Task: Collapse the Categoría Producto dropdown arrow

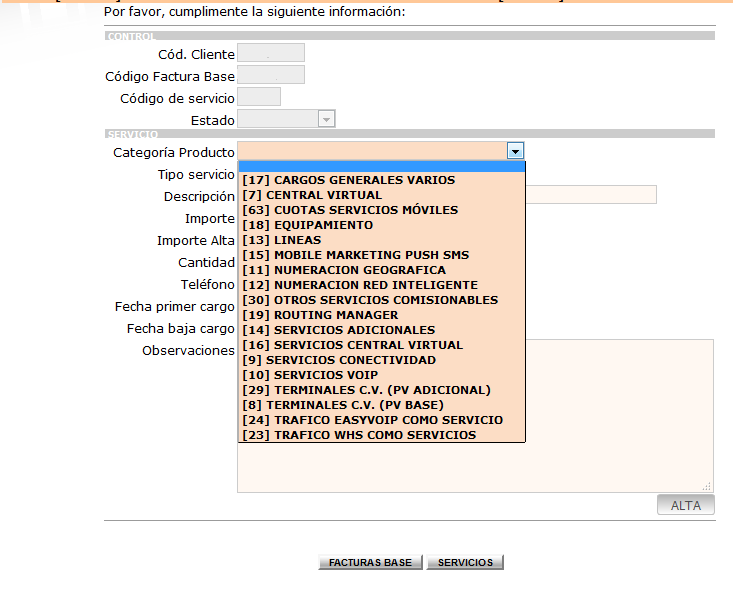Action: coord(515,151)
